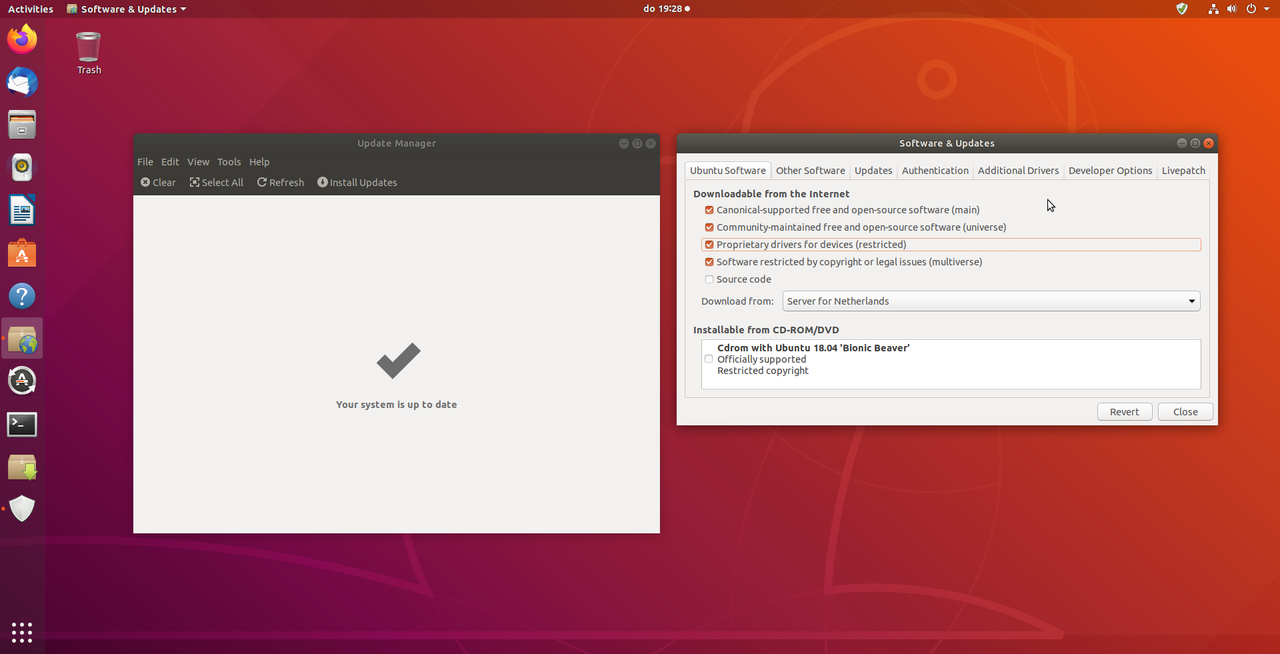Open Rhythmbox music player in dock
The height and width of the screenshot is (654, 1280).
coord(22,167)
